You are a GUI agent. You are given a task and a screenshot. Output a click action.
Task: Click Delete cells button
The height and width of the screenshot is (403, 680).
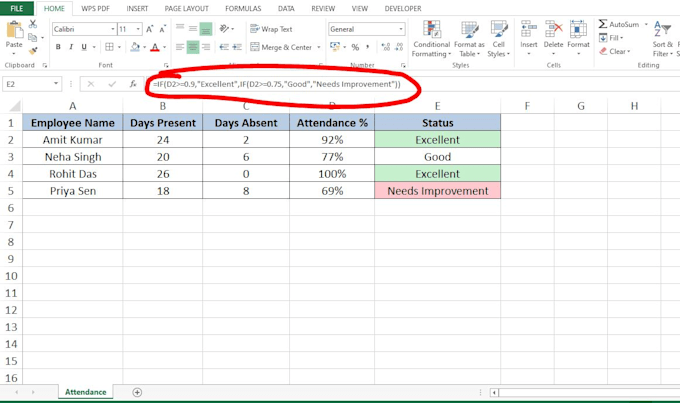point(553,38)
